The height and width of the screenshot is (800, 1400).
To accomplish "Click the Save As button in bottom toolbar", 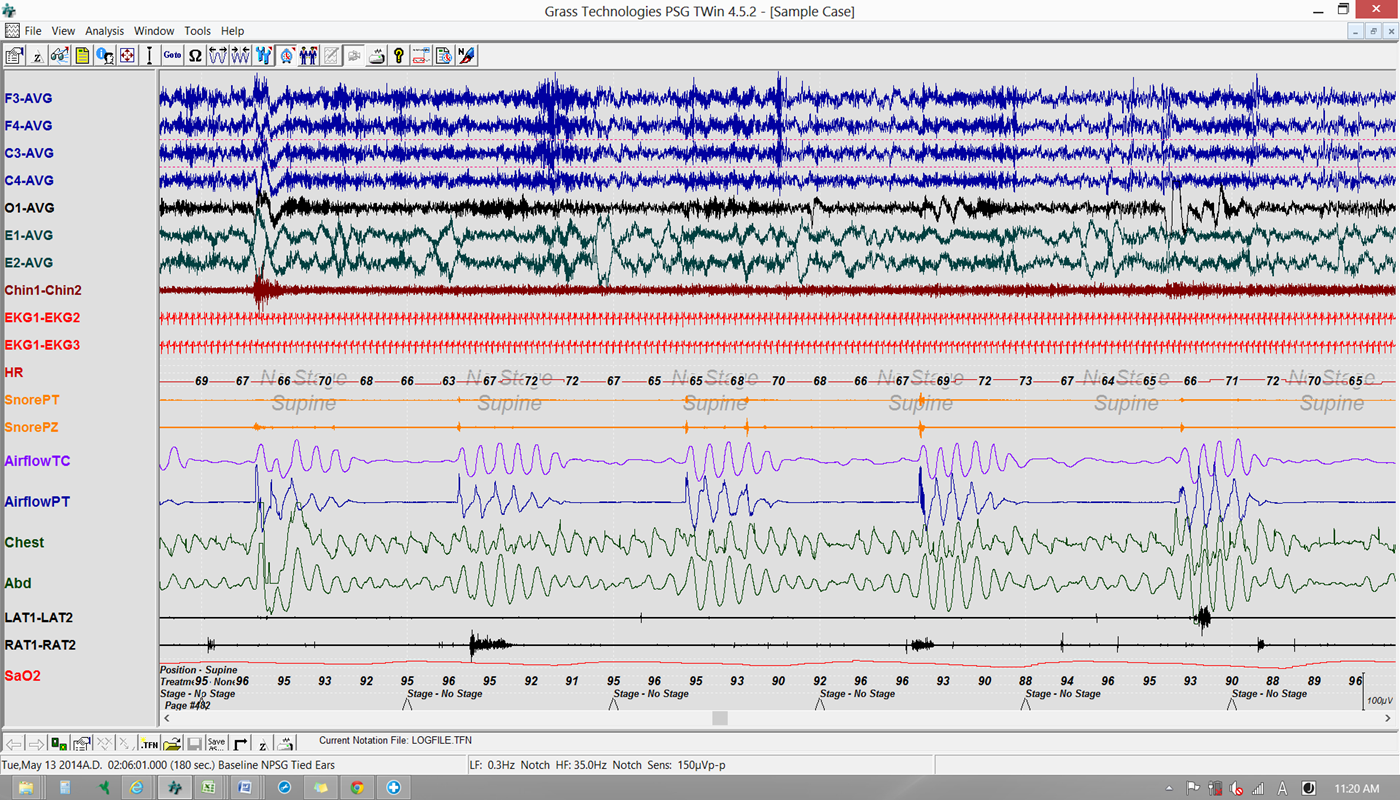I will (x=217, y=744).
